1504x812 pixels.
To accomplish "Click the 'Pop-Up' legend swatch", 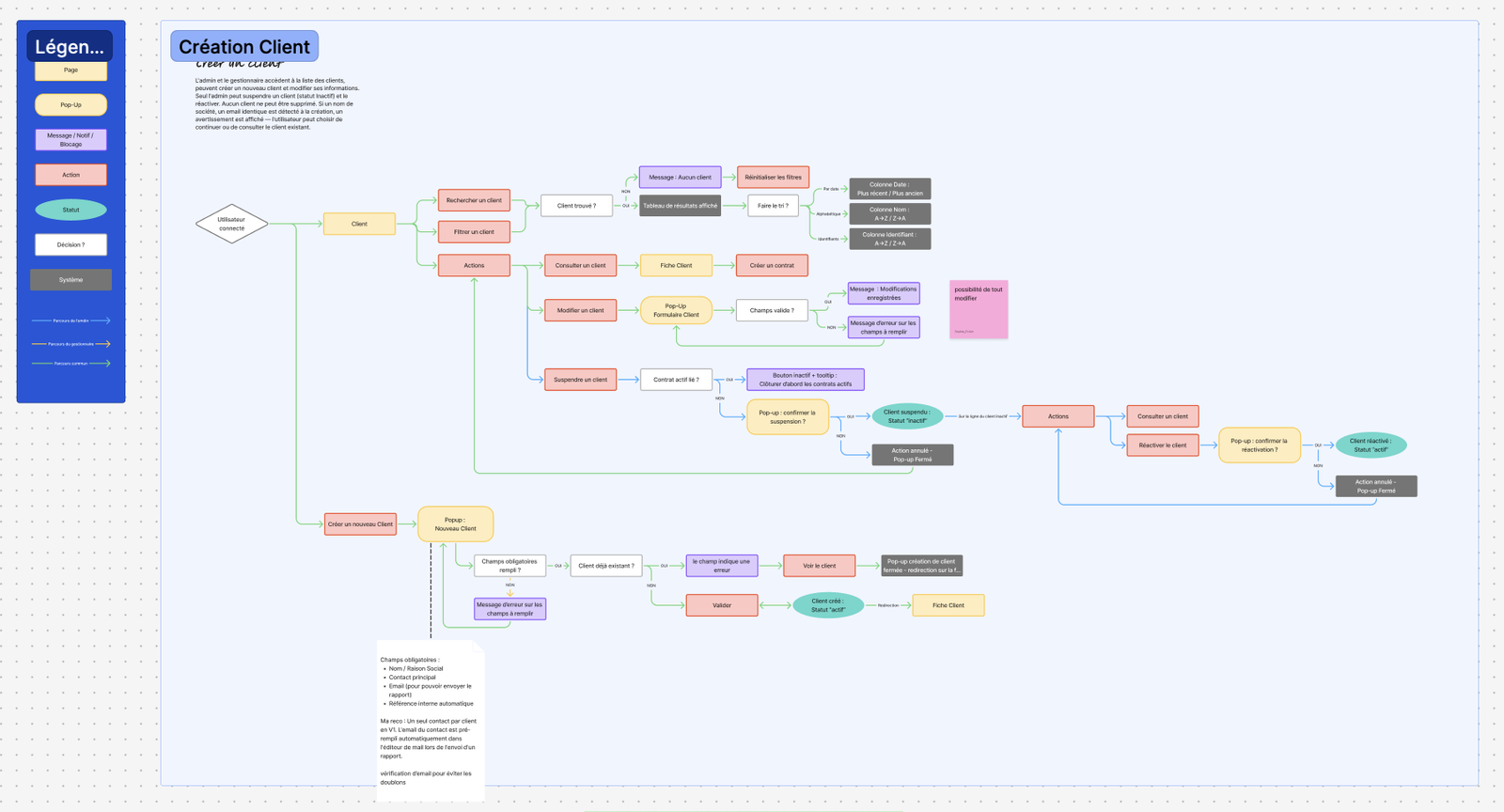I will pos(70,104).
